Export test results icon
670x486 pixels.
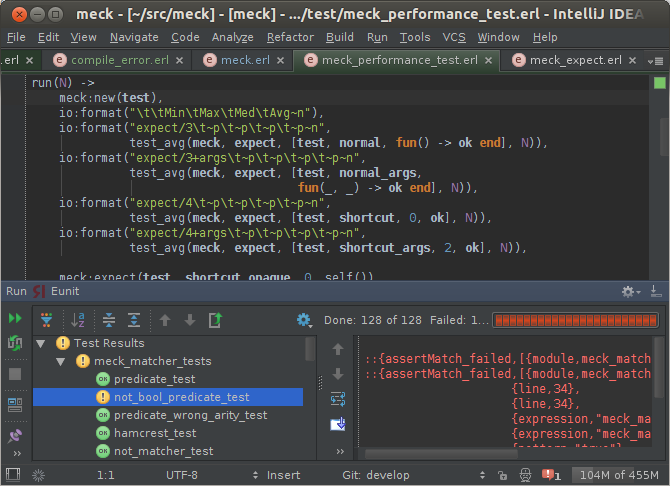215,320
